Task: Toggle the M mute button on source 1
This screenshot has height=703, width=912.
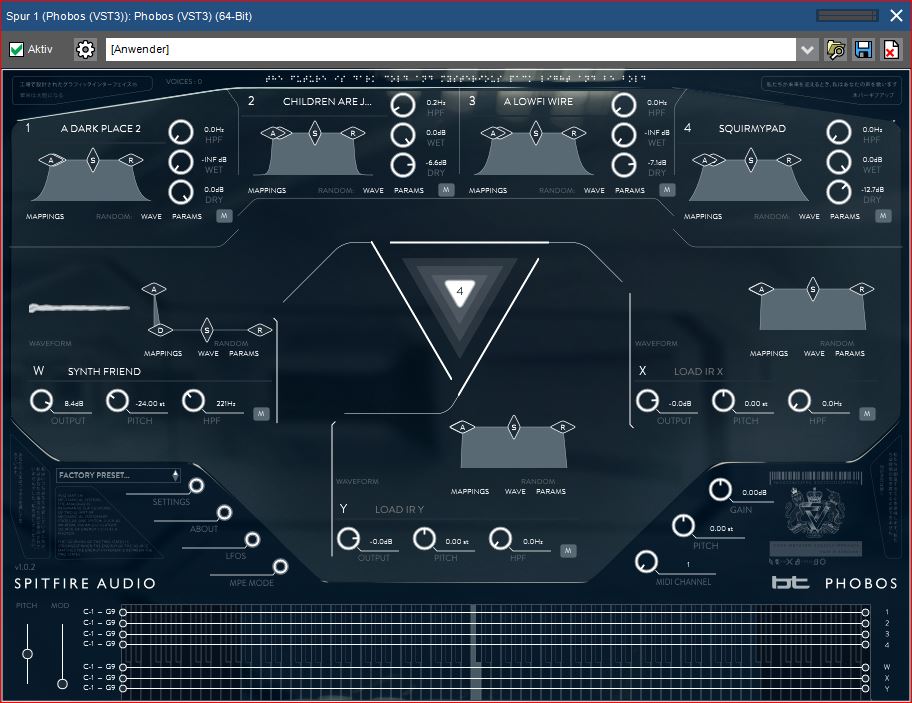Action: (224, 216)
